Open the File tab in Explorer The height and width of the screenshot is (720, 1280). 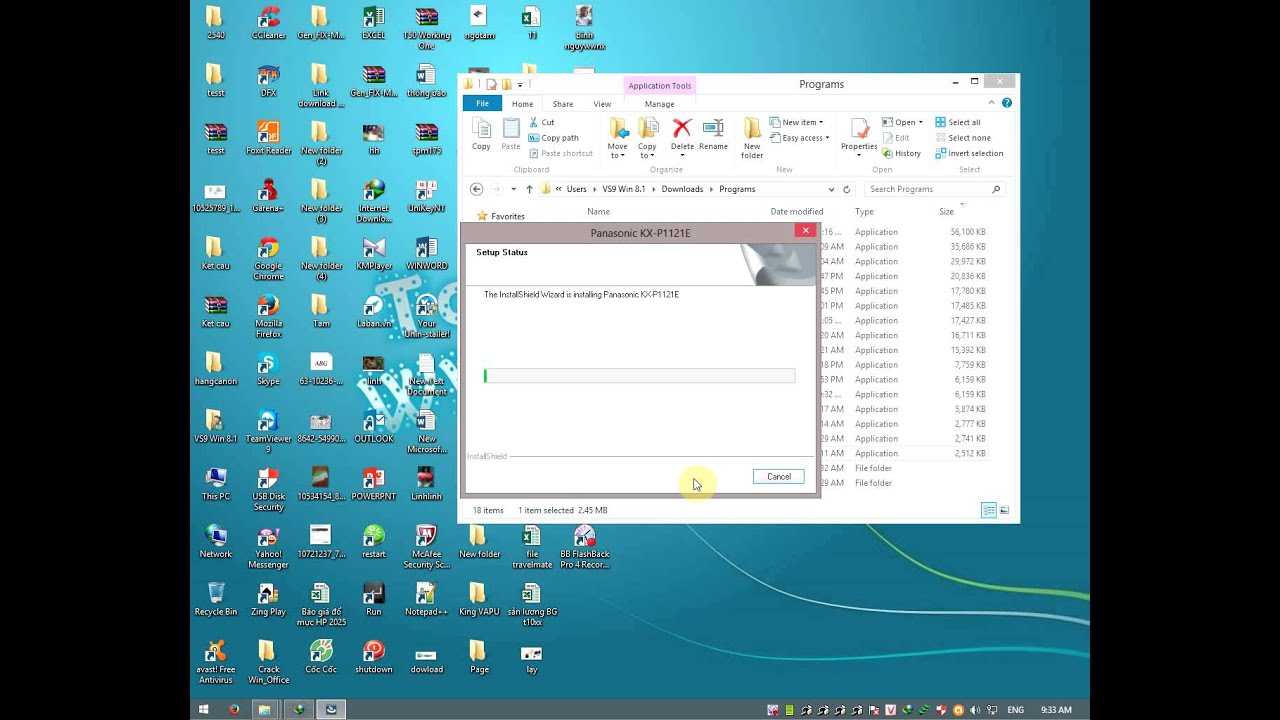coord(482,103)
